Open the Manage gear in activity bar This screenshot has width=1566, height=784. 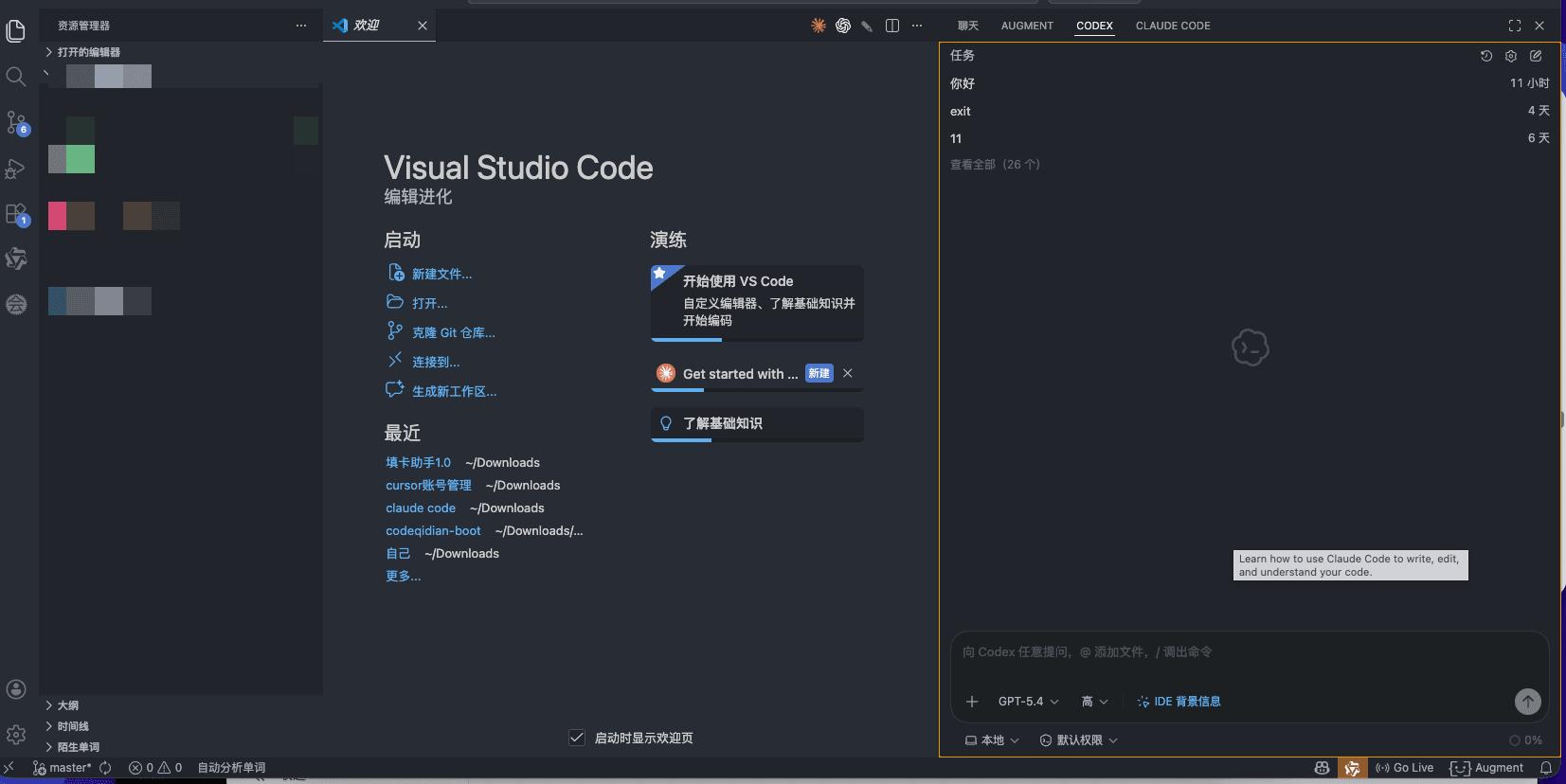pyautogui.click(x=16, y=735)
